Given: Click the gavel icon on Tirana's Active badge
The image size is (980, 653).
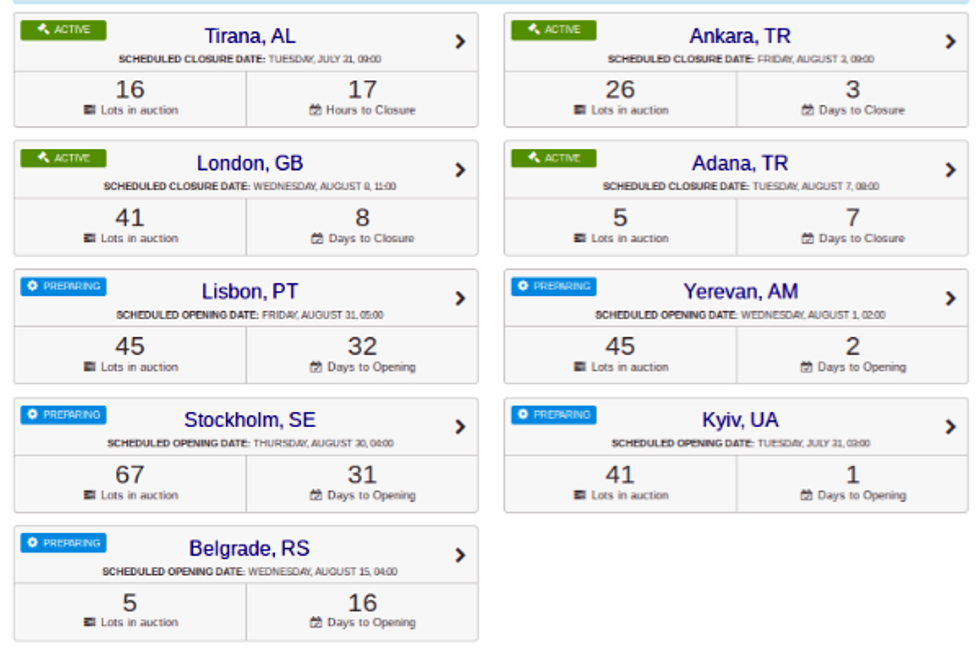Looking at the screenshot, I should (x=42, y=30).
